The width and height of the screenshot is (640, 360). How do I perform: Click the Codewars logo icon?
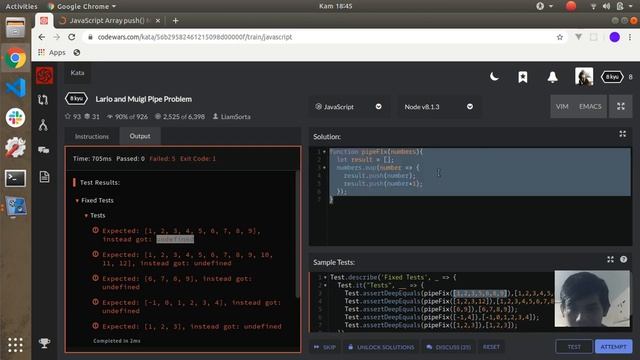[44, 76]
